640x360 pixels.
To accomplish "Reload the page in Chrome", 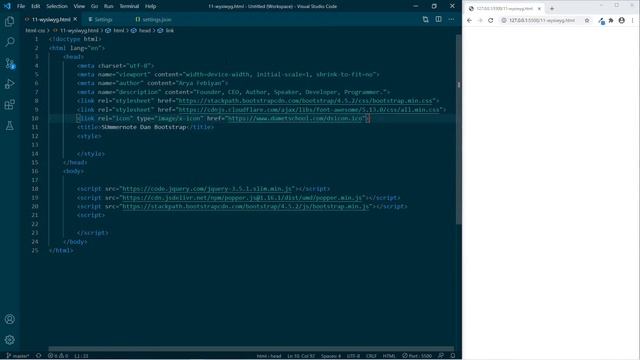I will pos(491,20).
